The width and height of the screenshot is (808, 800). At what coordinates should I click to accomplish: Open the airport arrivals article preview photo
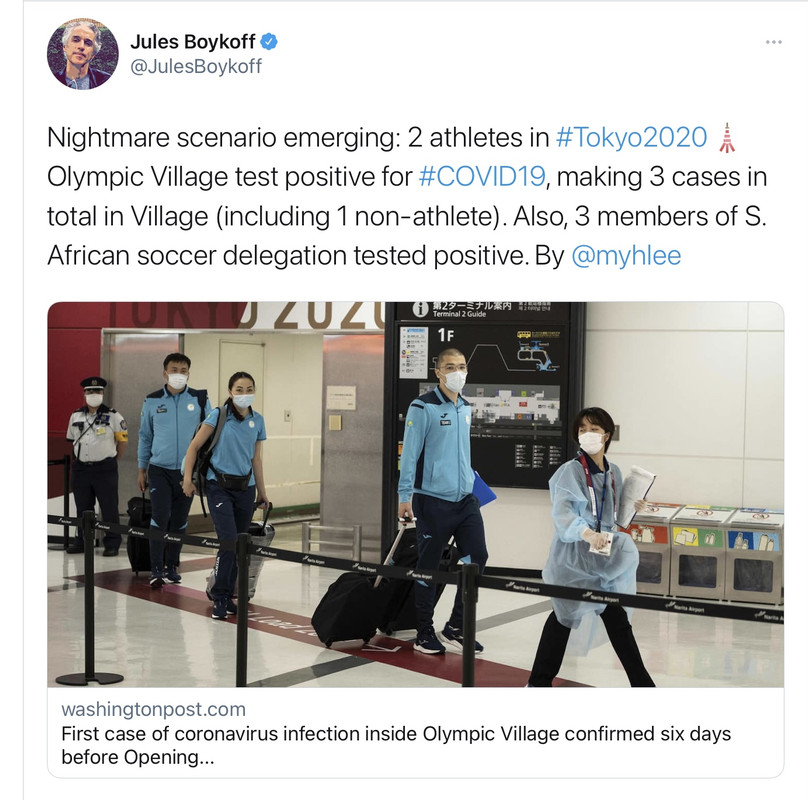[x=416, y=494]
